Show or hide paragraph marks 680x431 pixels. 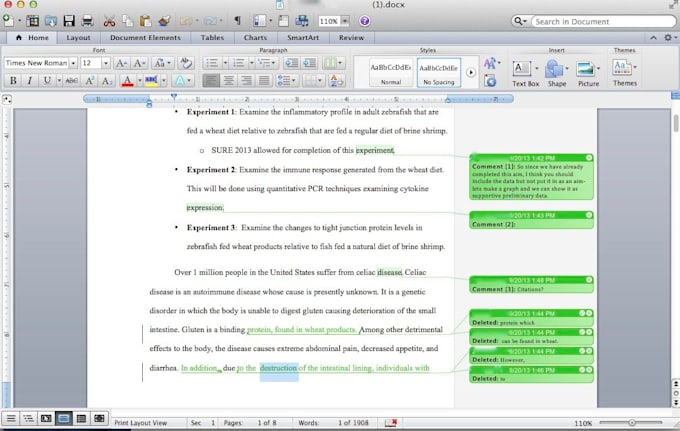pyautogui.click(x=237, y=21)
